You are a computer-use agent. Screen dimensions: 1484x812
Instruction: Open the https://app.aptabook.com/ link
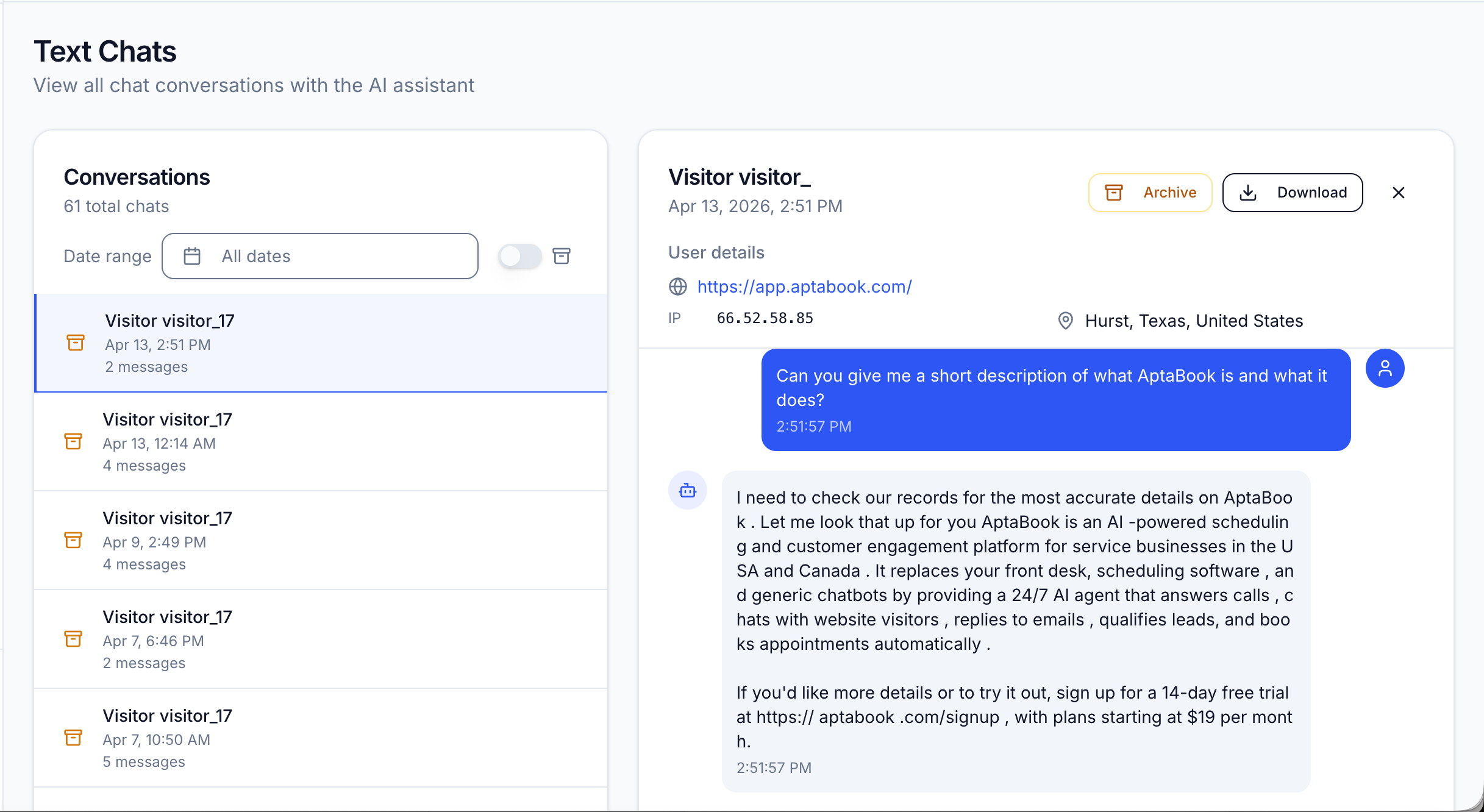point(805,287)
